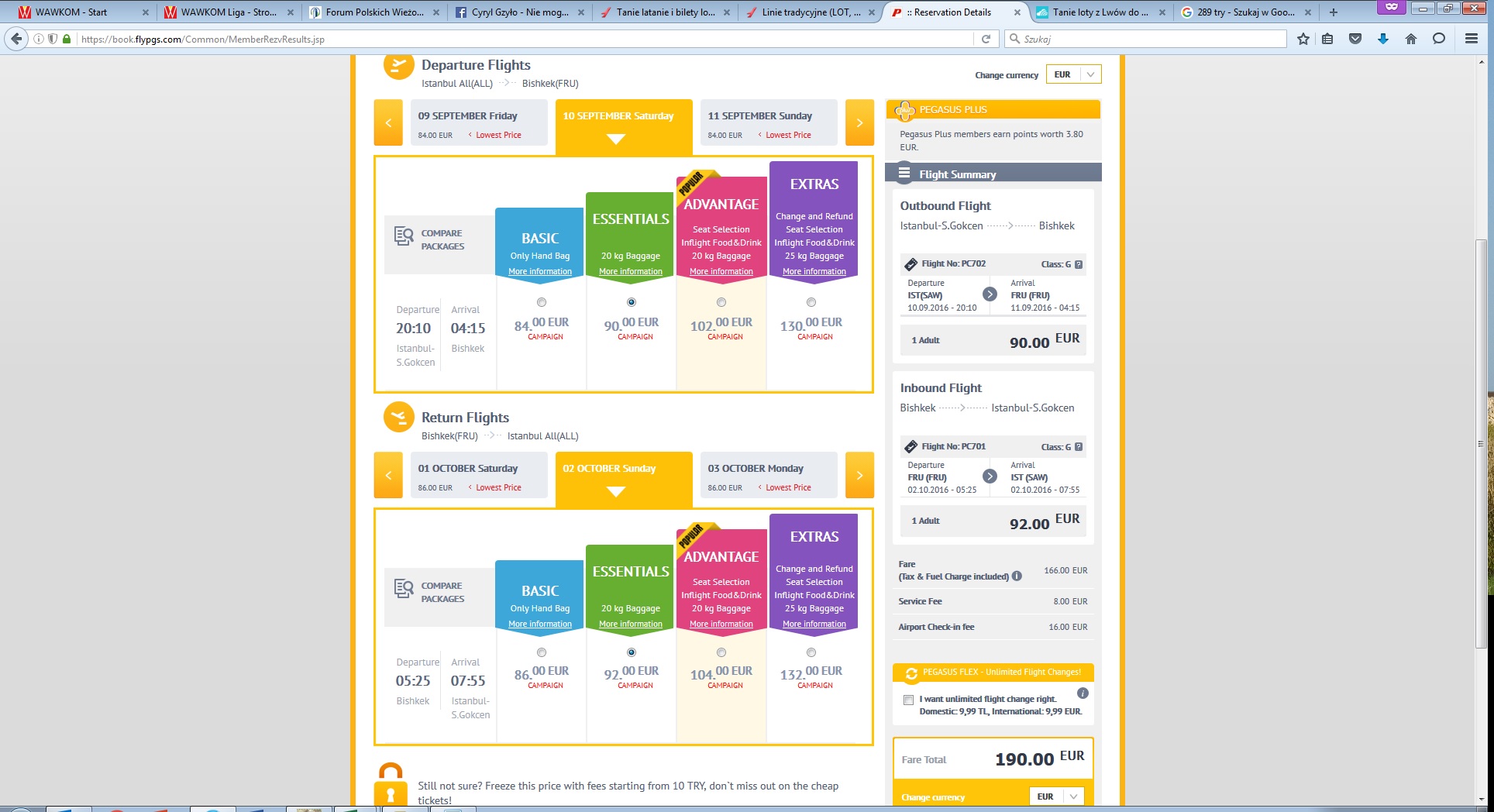Select Advantage 102.00 EUR departure fare
This screenshot has width=1494, height=812.
721,302
